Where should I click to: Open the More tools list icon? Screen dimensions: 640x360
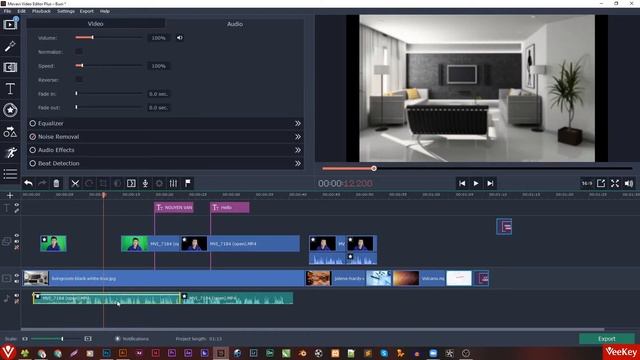pos(10,174)
